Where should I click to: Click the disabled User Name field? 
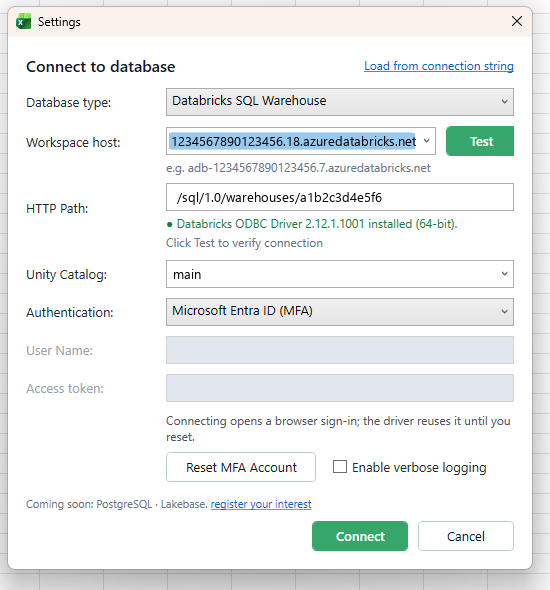point(340,350)
